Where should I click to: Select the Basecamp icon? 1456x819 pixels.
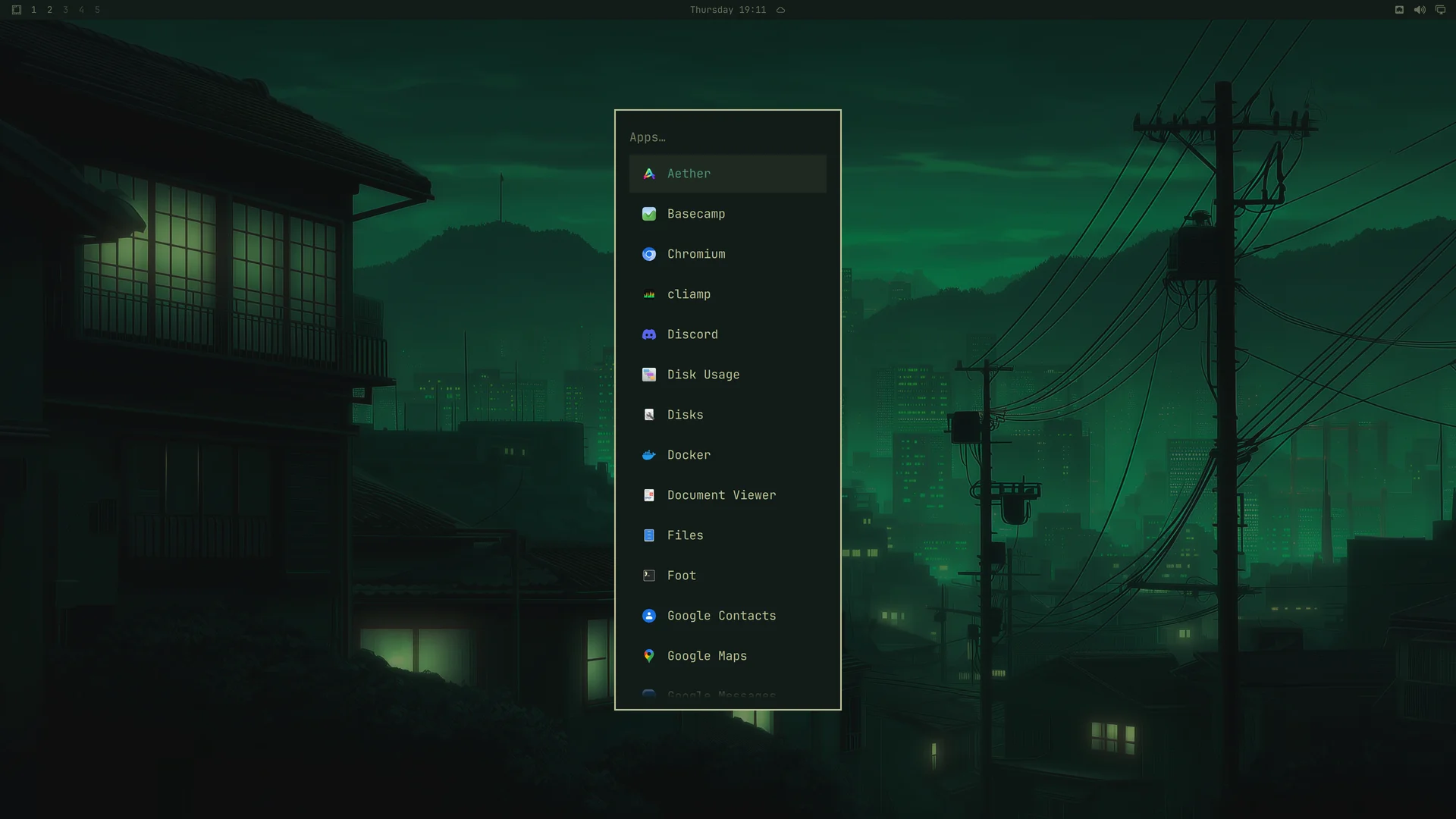click(x=649, y=214)
